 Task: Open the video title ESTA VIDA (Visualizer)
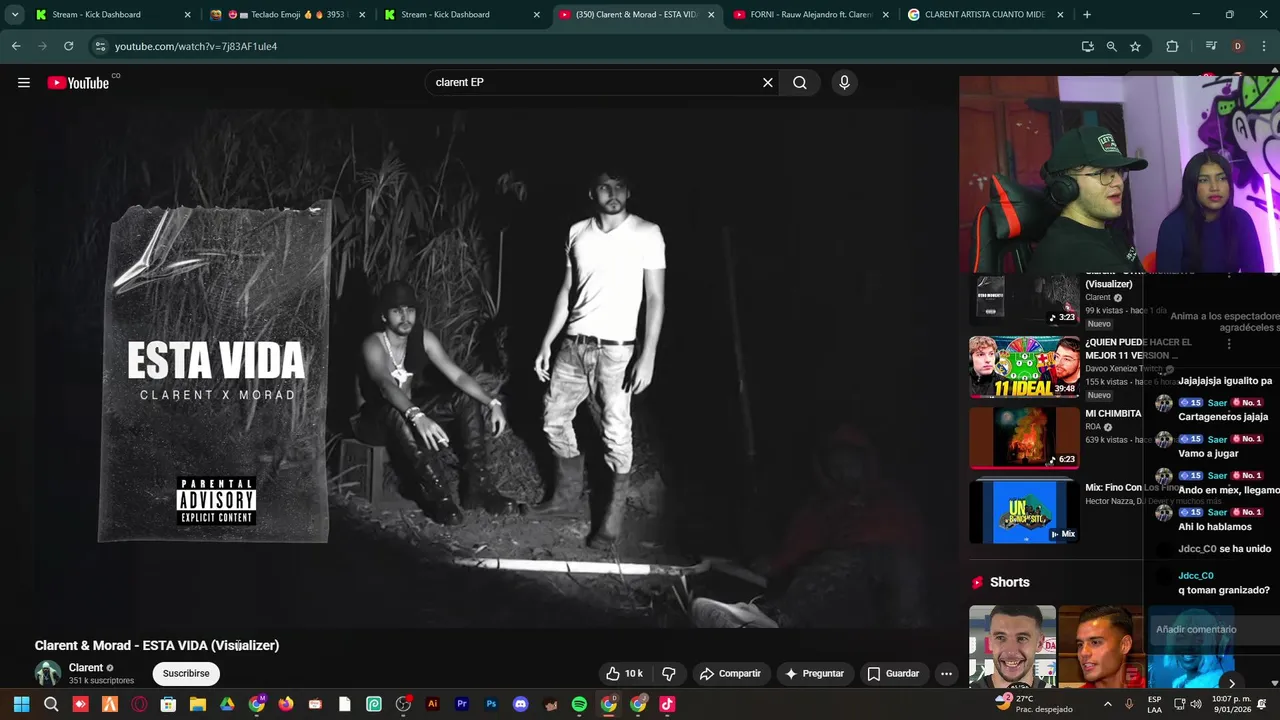pos(157,646)
